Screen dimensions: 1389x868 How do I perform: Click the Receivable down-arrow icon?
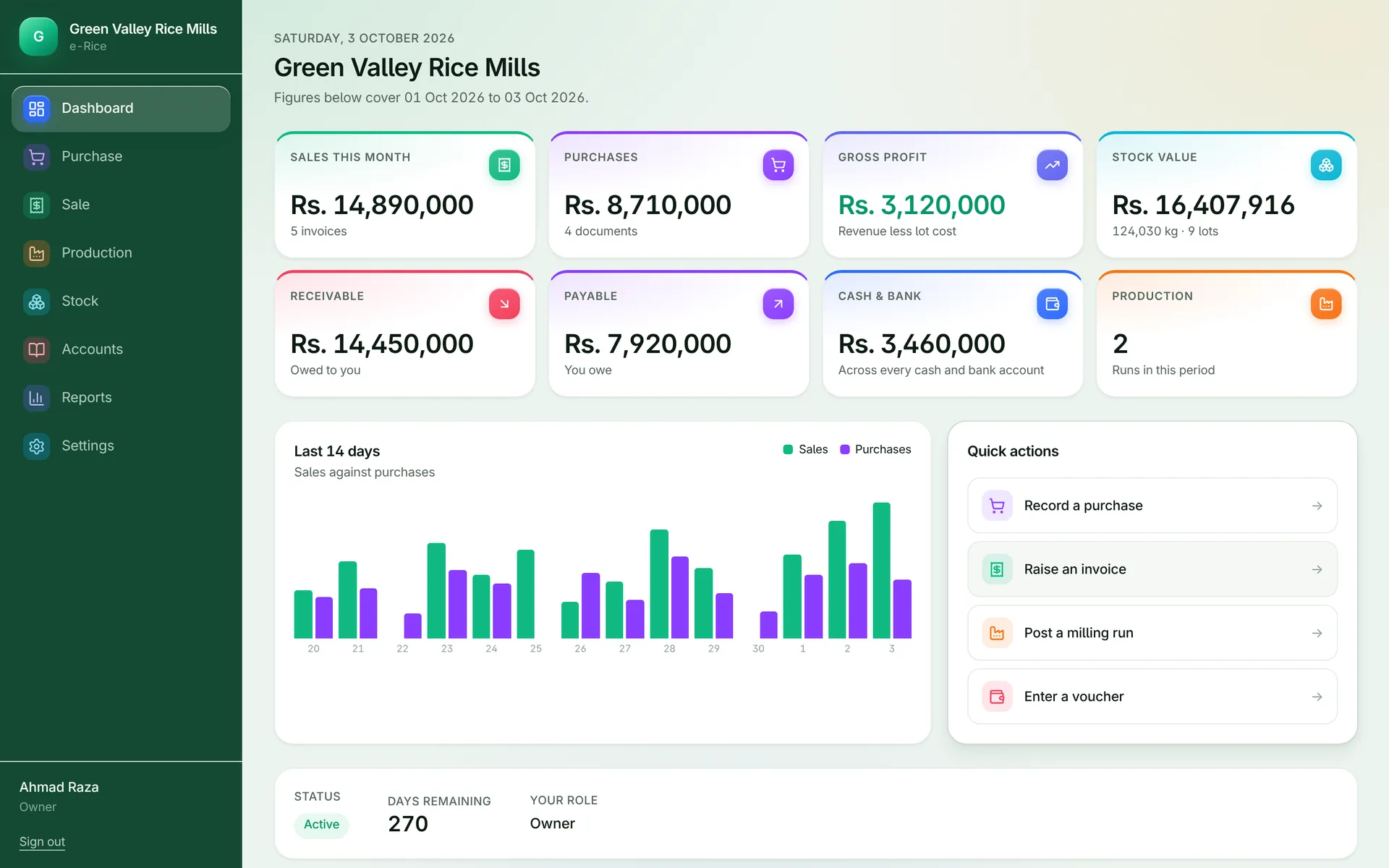(x=504, y=304)
